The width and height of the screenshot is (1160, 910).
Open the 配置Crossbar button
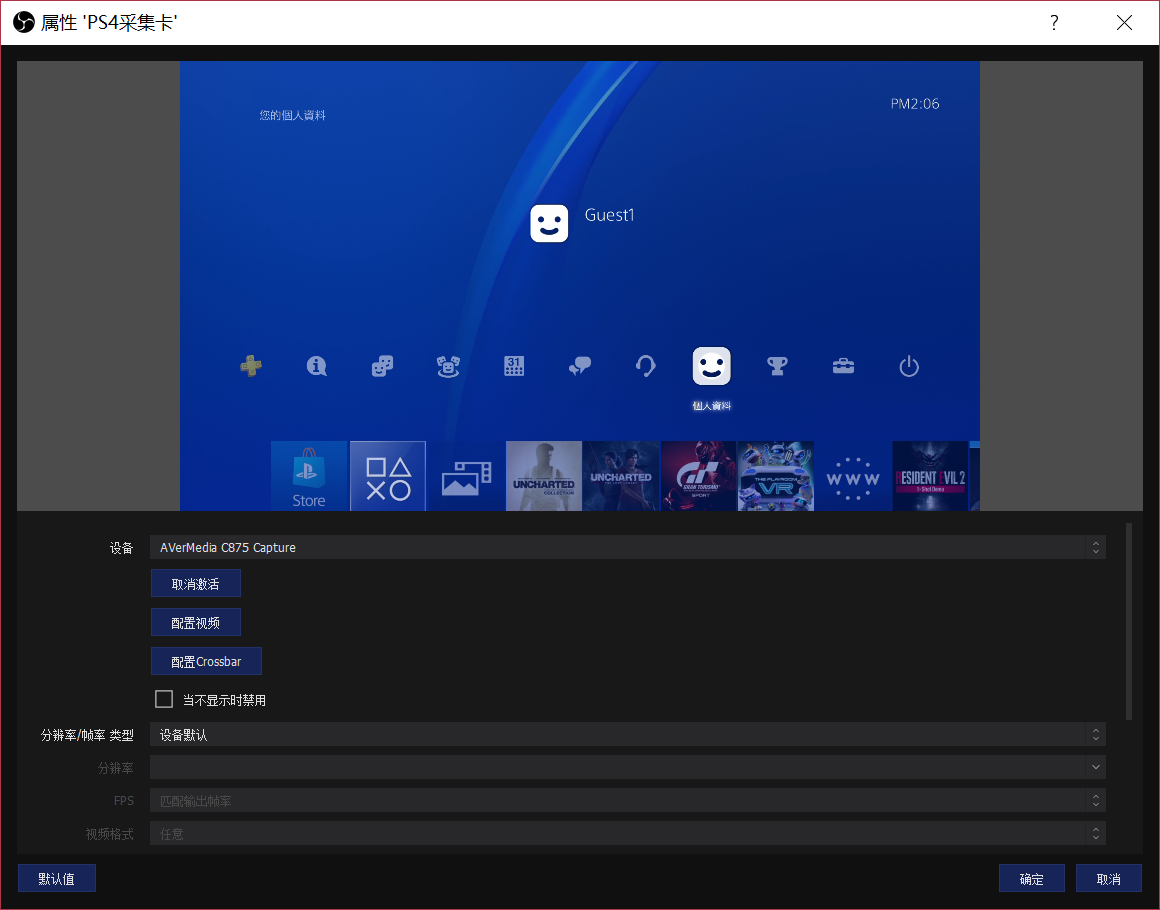(206, 661)
